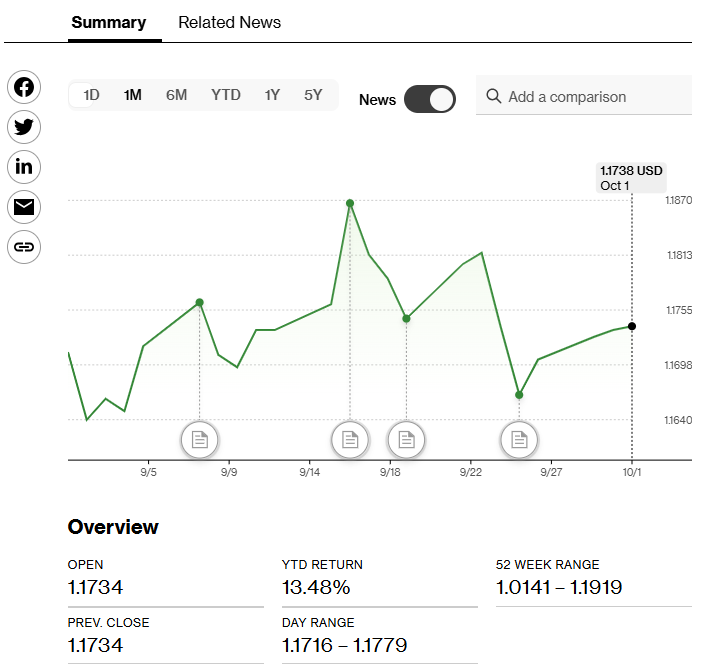The width and height of the screenshot is (714, 671).
Task: Share on LinkedIn
Action: (x=24, y=167)
